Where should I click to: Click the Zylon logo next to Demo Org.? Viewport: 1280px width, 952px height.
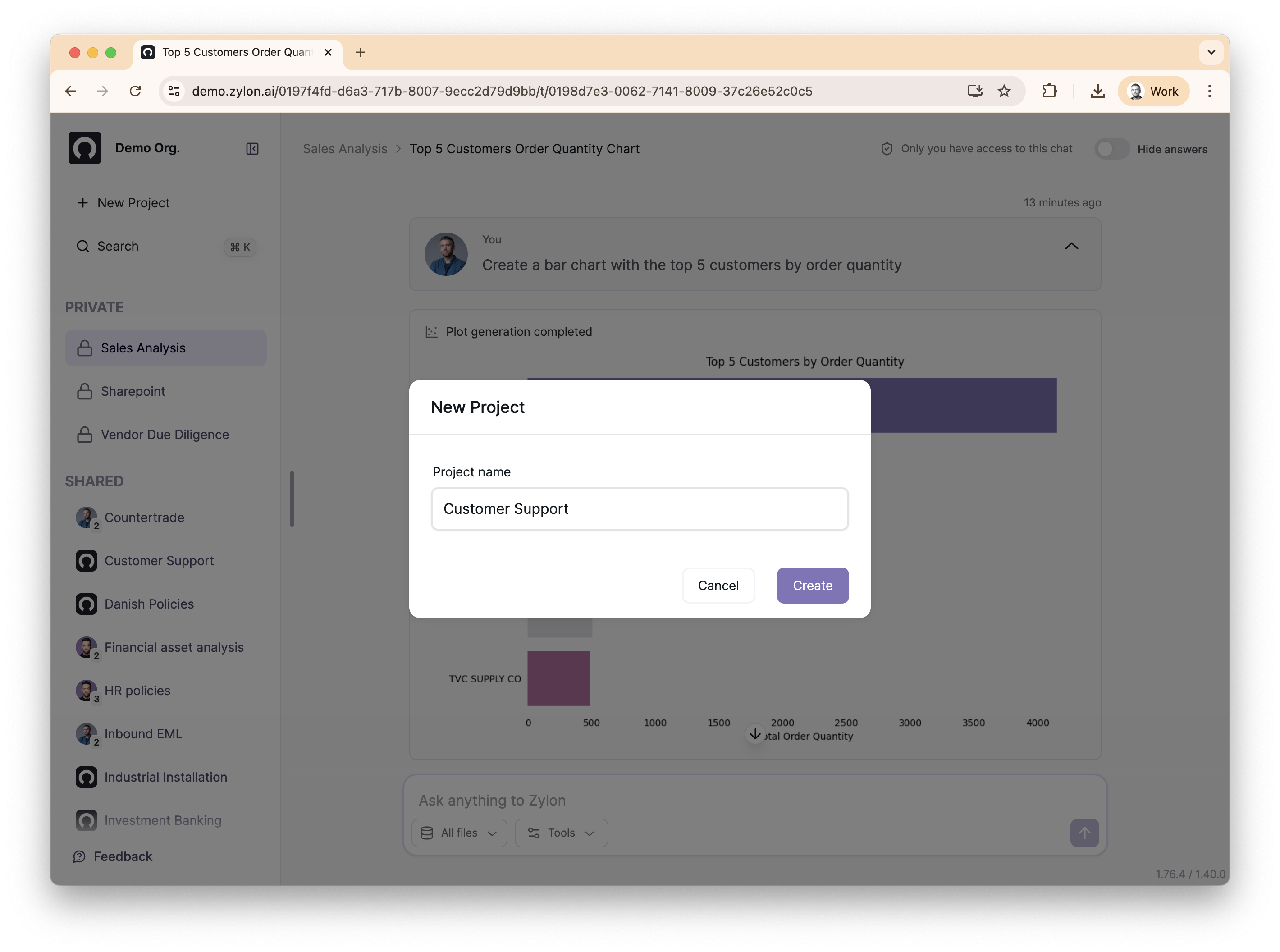(x=85, y=148)
